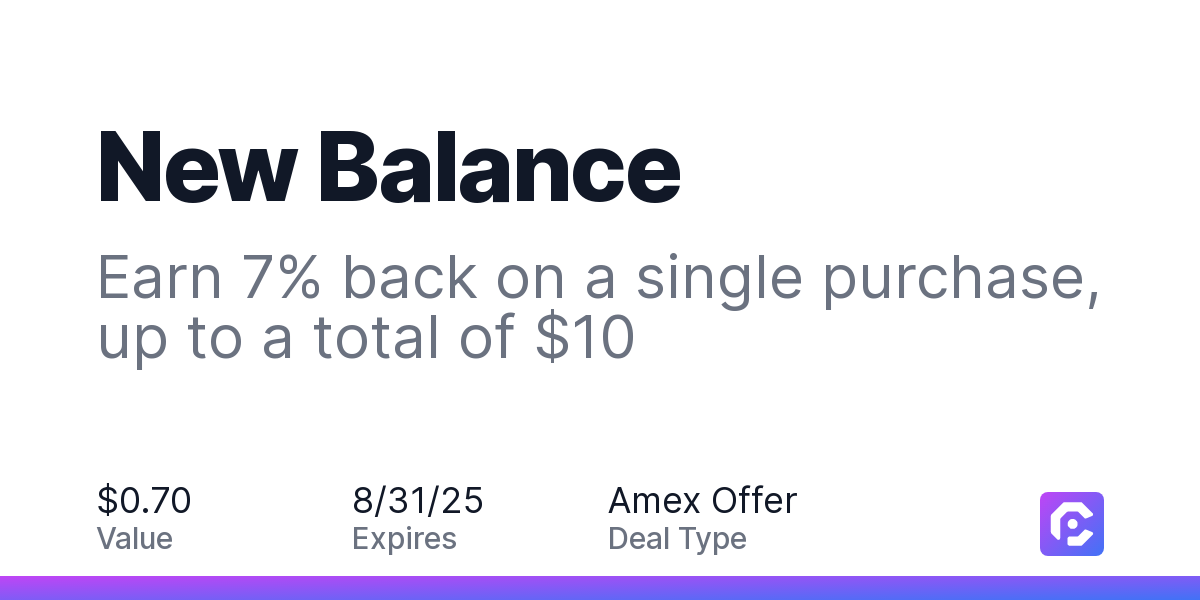
Task: Click the Expires label
Action: point(404,540)
